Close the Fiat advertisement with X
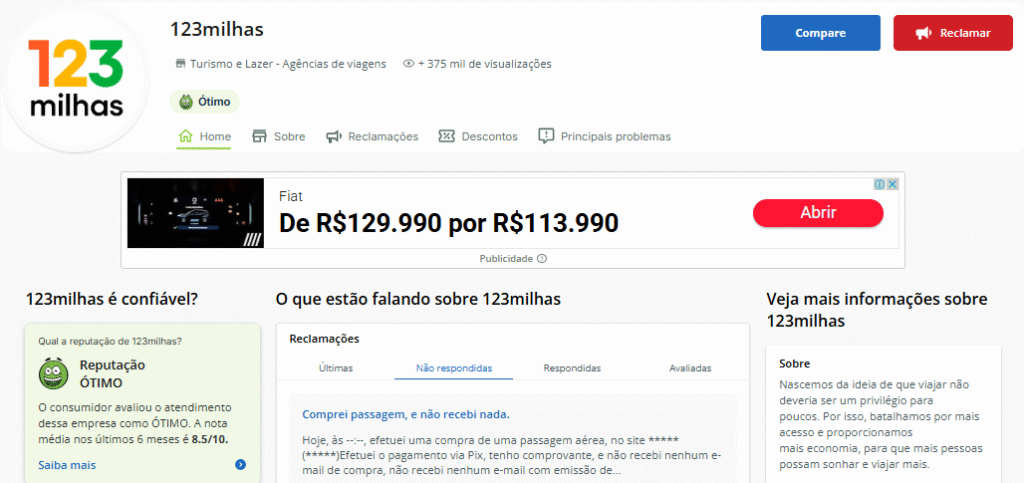Image resolution: width=1024 pixels, height=483 pixels. click(x=892, y=185)
